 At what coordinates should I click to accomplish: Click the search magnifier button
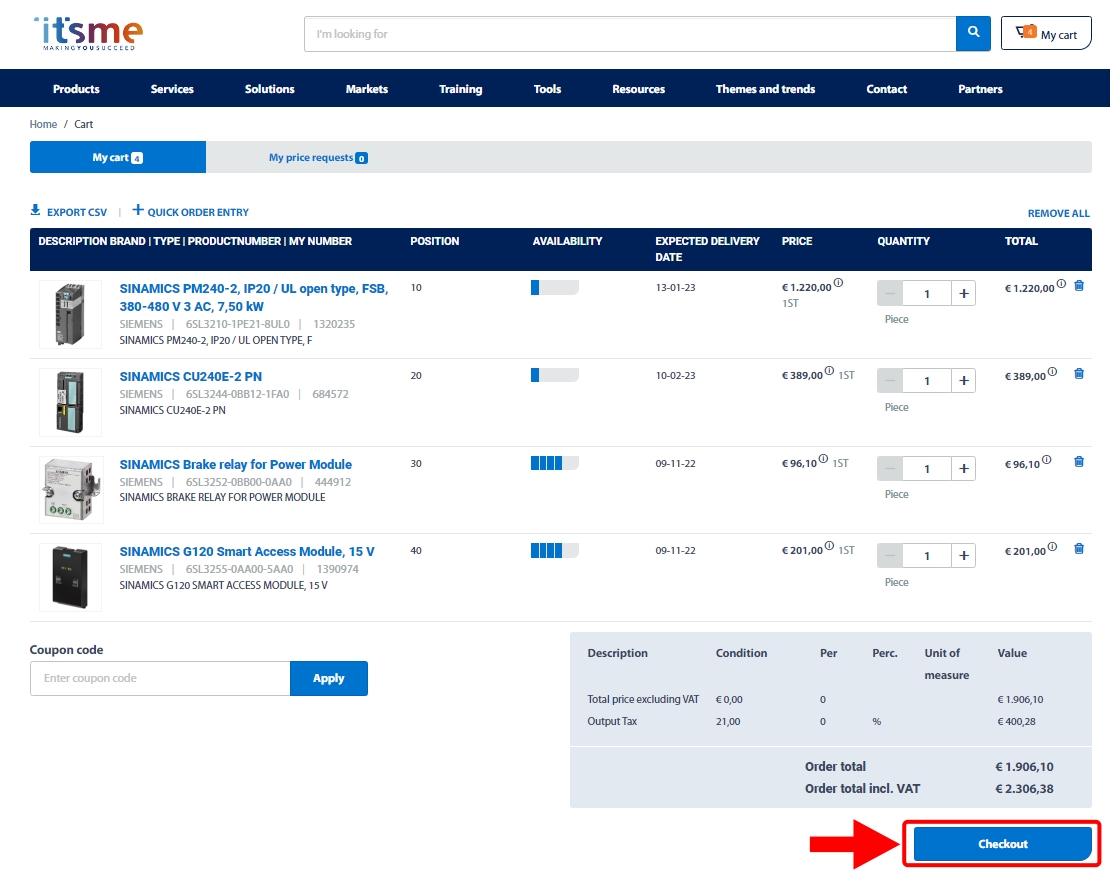[973, 33]
